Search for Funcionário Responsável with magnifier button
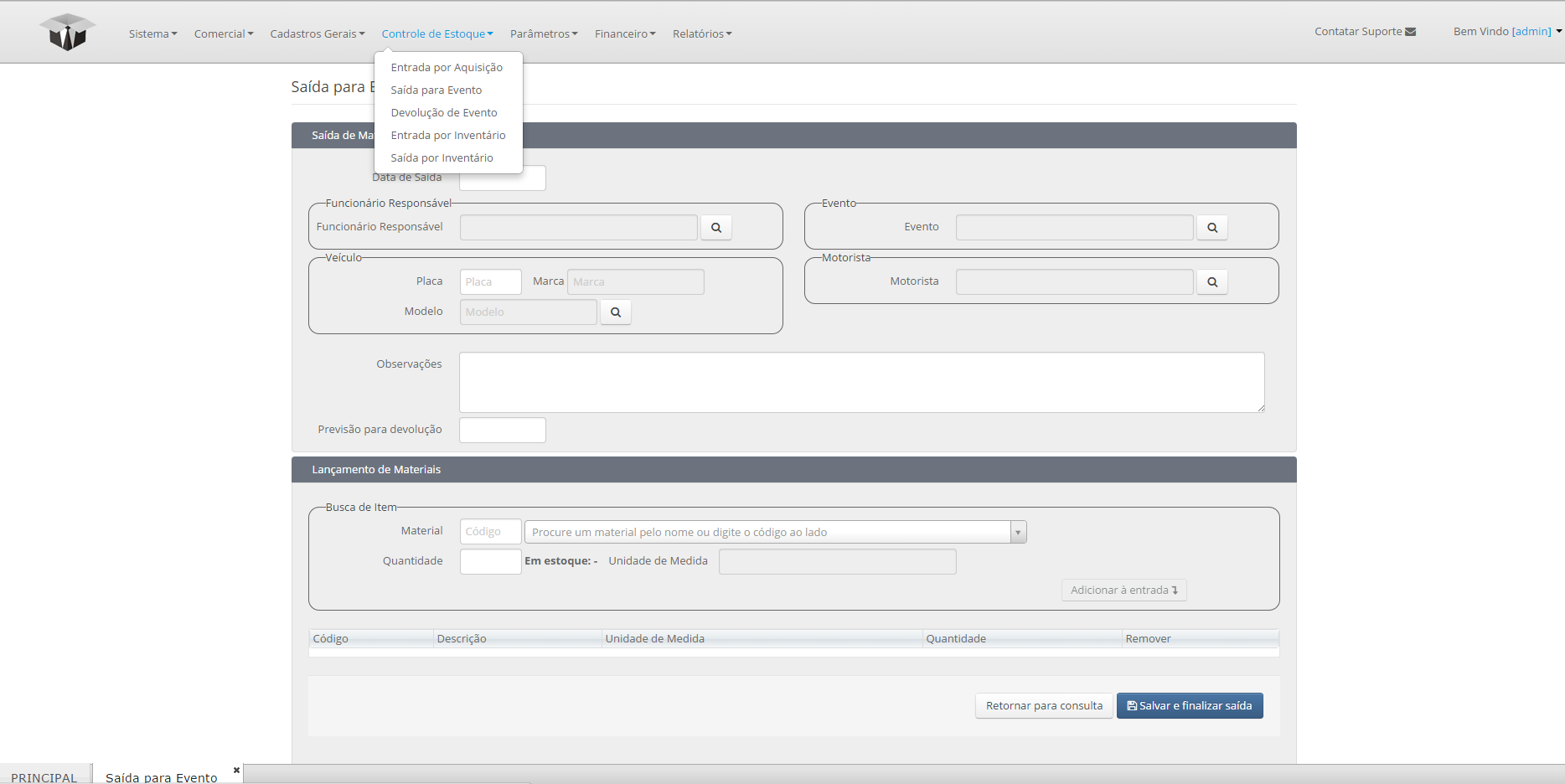1565x784 pixels. 716,228
